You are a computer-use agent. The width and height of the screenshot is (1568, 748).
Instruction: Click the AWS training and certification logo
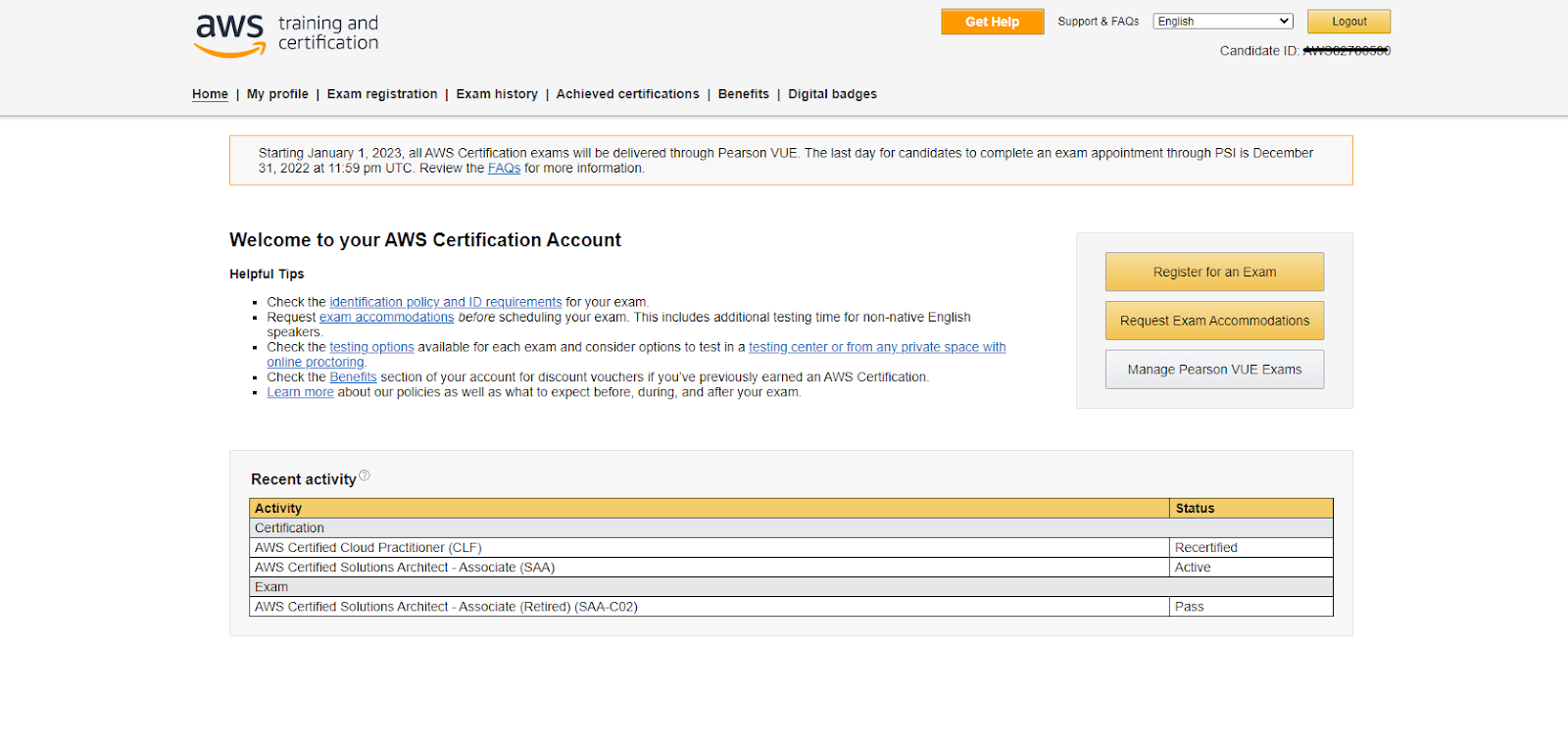(x=286, y=35)
